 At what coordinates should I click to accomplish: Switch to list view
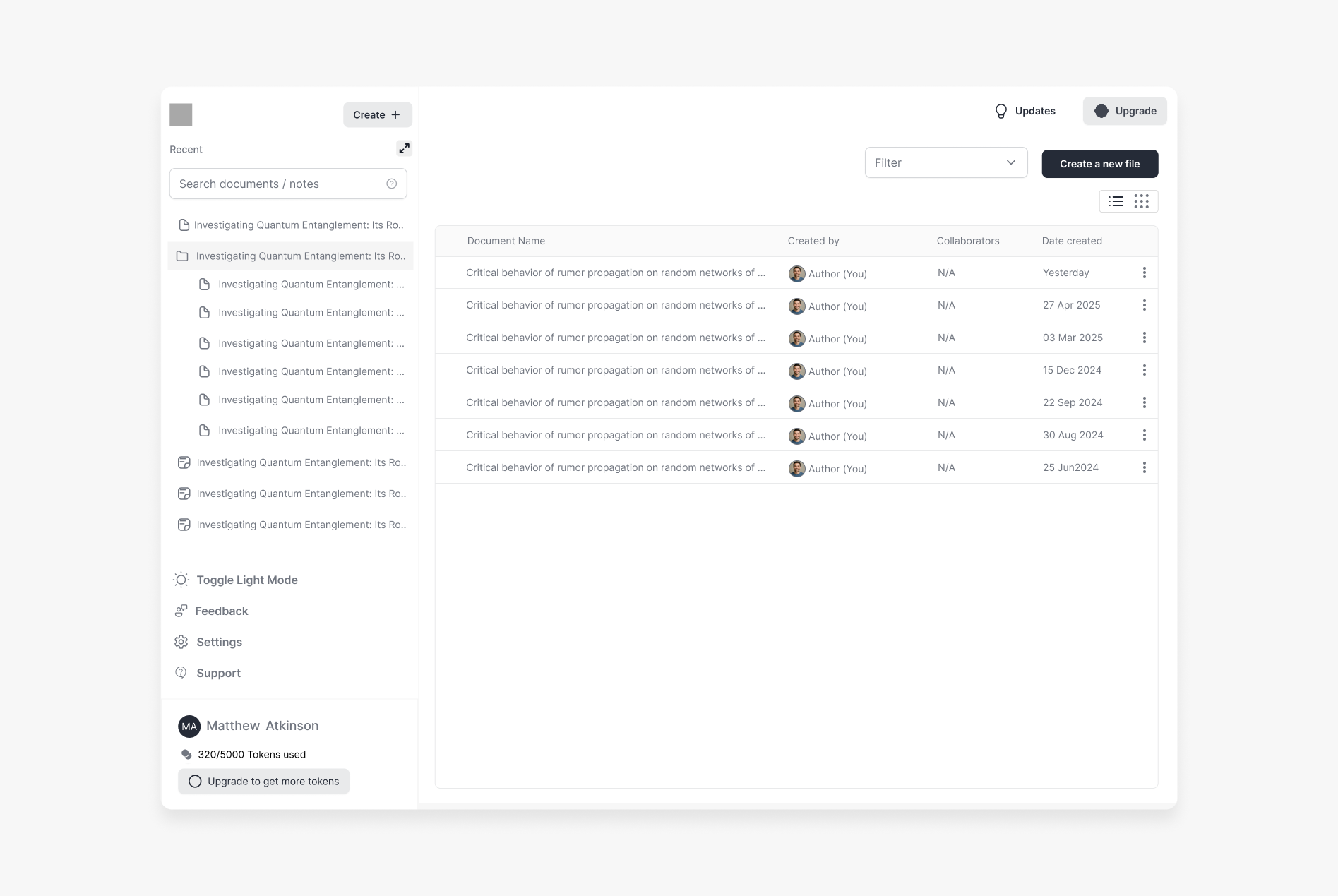click(1116, 201)
